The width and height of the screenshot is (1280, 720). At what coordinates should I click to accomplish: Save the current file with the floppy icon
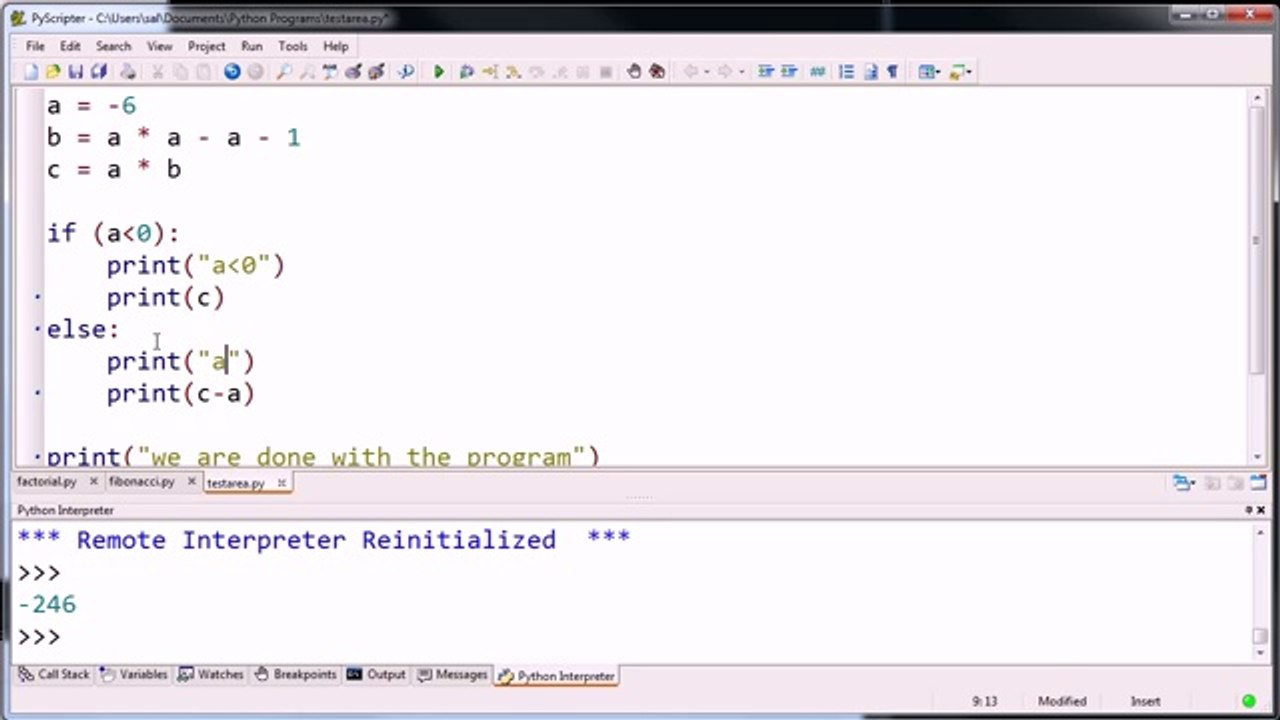(x=75, y=72)
